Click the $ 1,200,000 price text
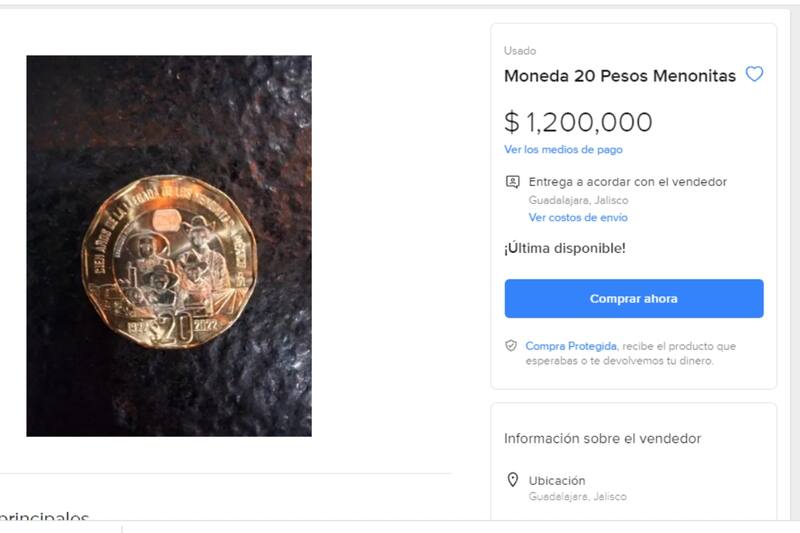 (578, 122)
